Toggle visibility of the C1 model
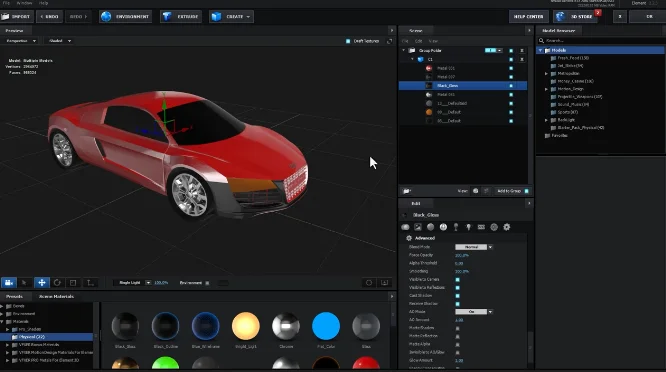The image size is (666, 372). pyautogui.click(x=511, y=59)
